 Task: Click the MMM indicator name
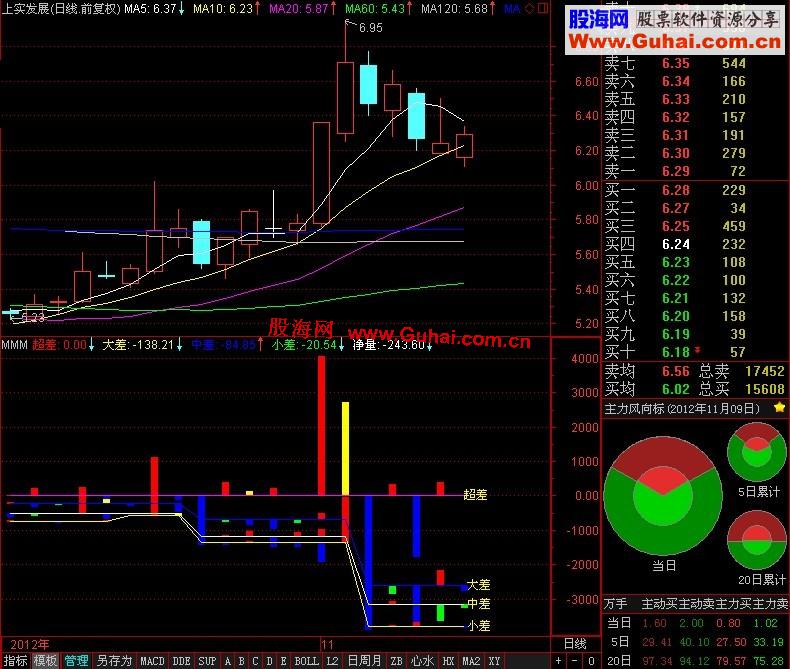(x=14, y=345)
